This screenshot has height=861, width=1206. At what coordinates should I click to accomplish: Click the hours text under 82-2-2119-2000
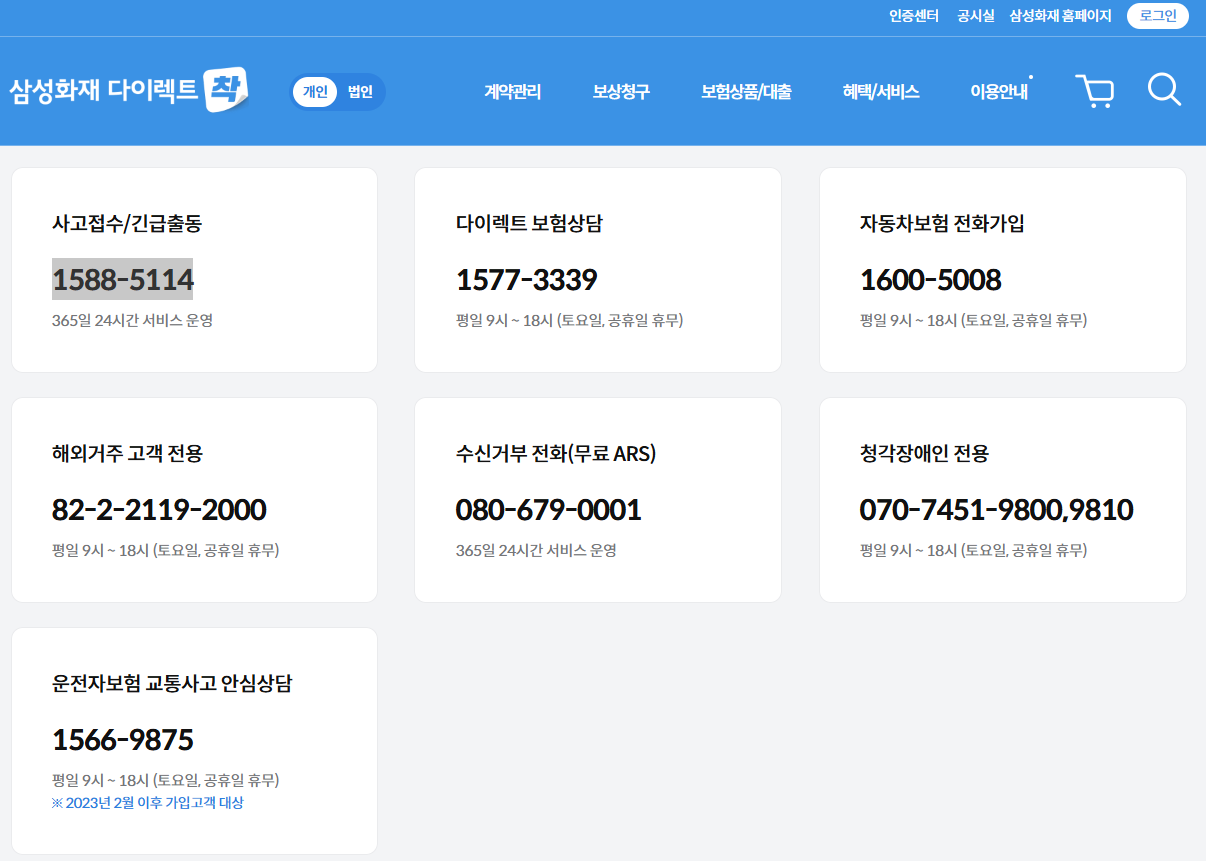(x=166, y=551)
